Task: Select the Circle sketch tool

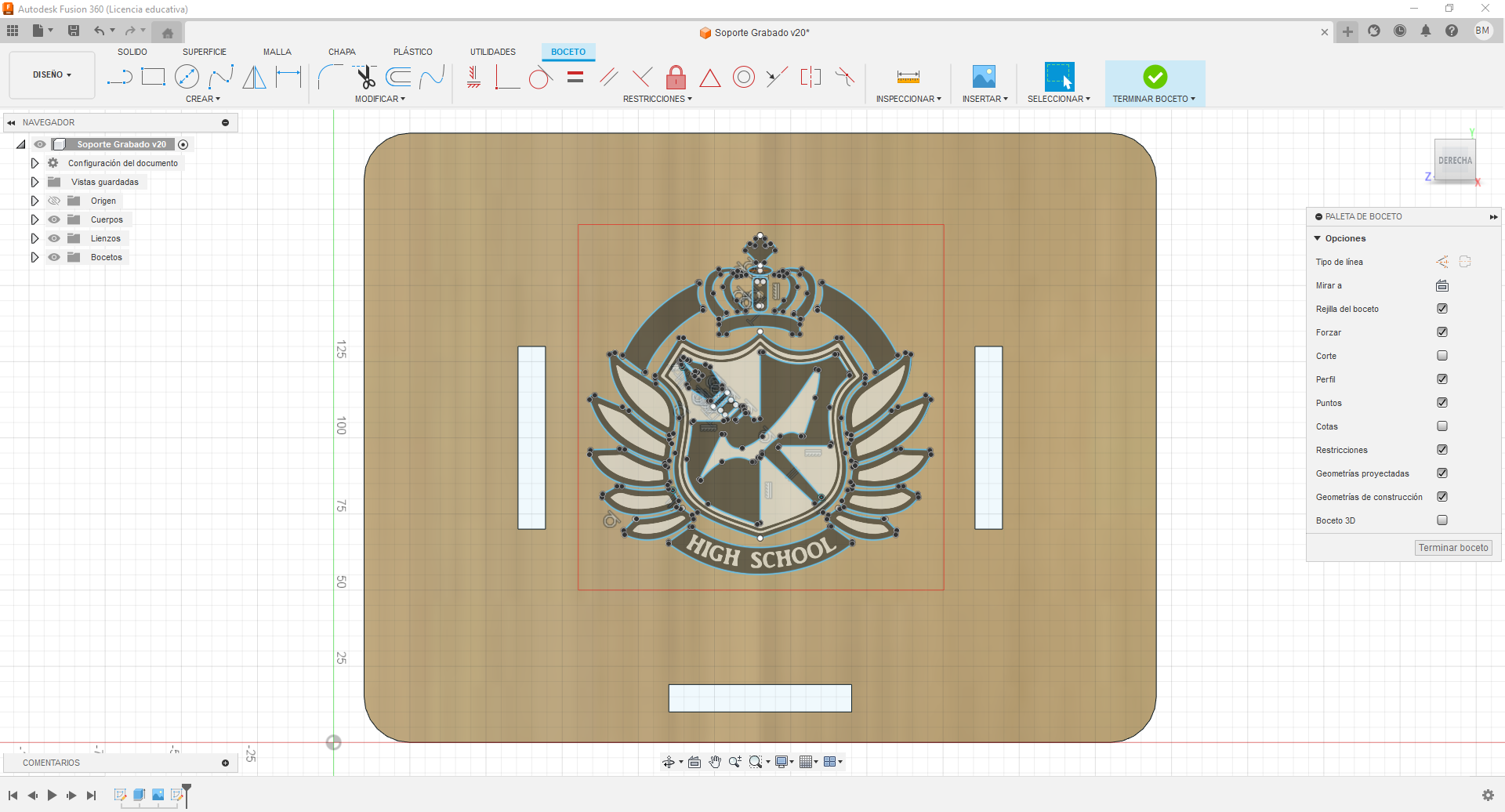Action: coord(187,77)
